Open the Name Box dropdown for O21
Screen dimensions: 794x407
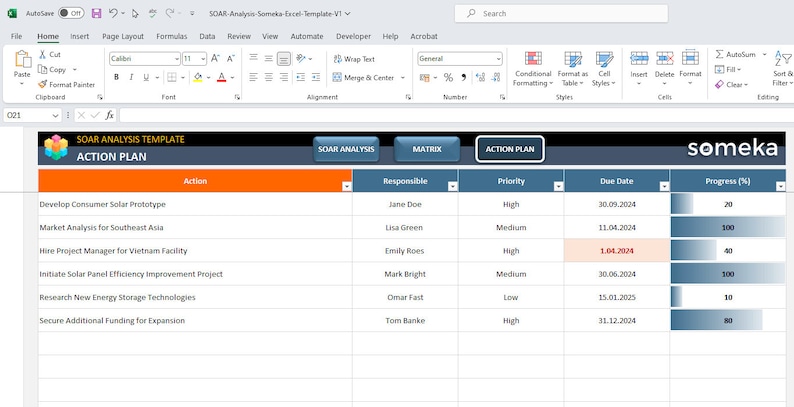point(55,115)
